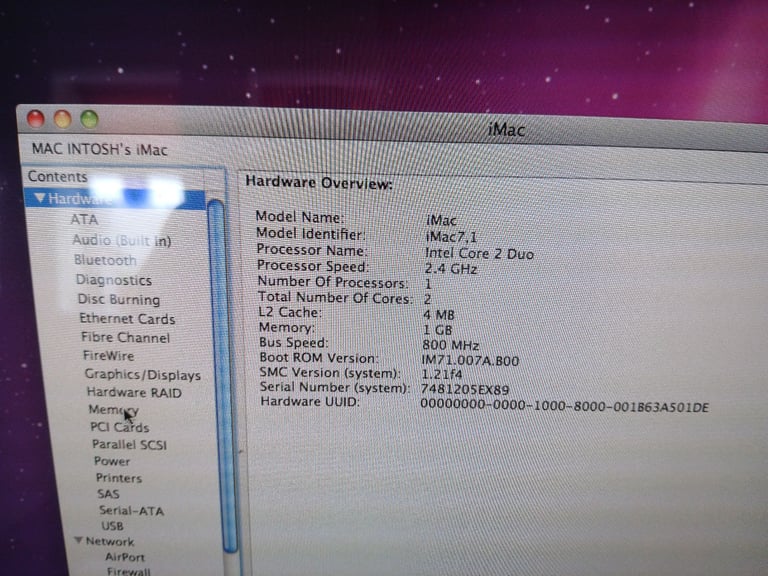The width and height of the screenshot is (768, 576).
Task: Click the Number Of Processors label
Action: point(333,282)
